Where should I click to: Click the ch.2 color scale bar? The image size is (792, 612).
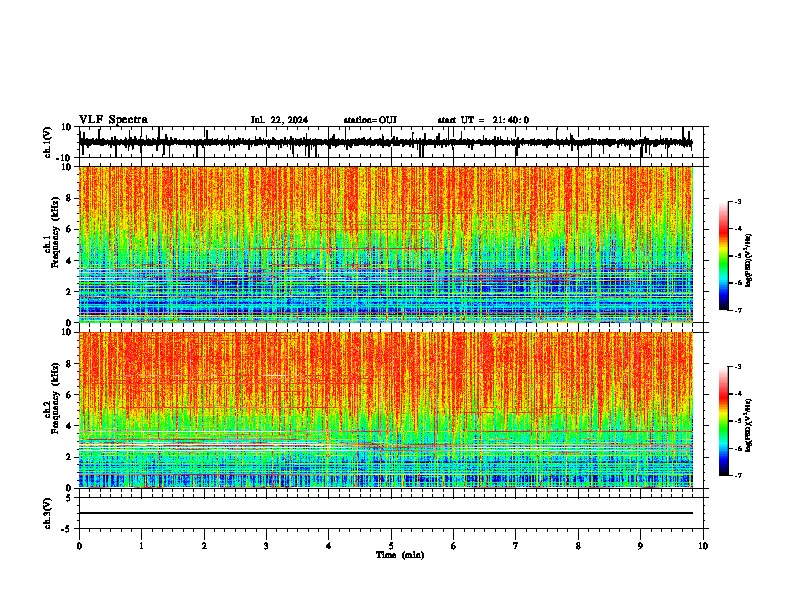coord(724,421)
